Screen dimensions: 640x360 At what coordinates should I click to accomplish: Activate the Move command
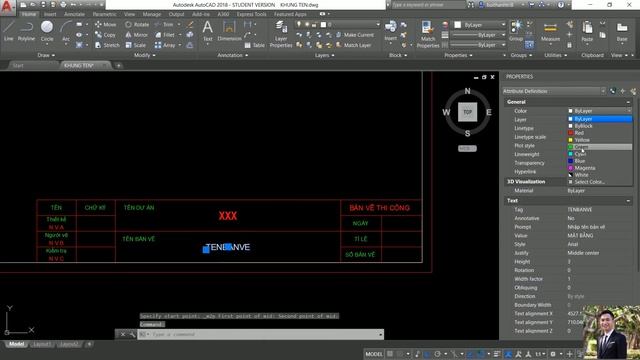tap(106, 24)
